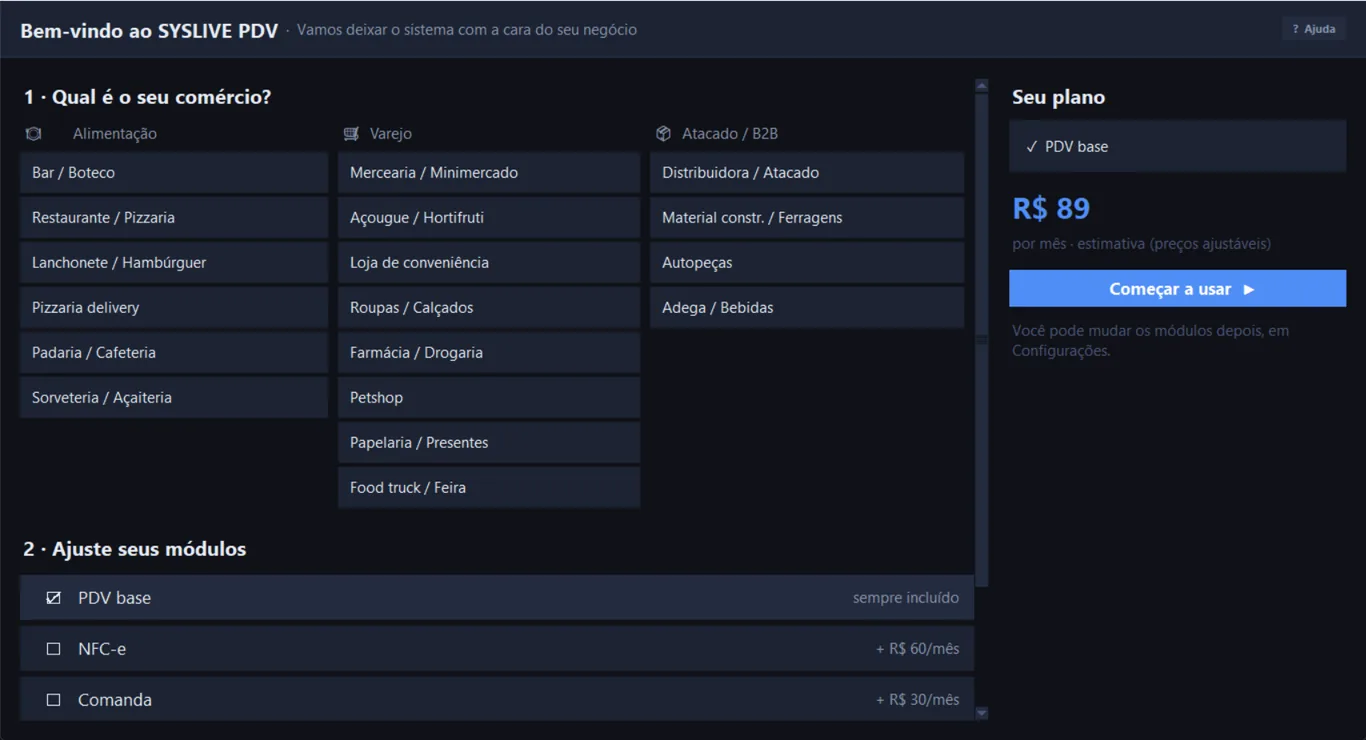Viewport: 1366px width, 740px height.
Task: Choose Açougue / Hortifruti option
Action: coord(489,218)
